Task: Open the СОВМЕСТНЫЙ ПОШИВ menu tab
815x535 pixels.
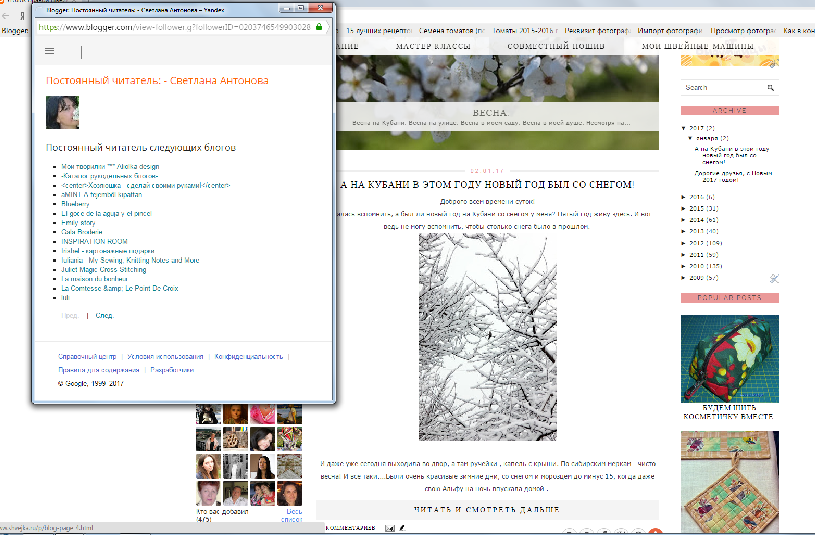Action: point(556,46)
